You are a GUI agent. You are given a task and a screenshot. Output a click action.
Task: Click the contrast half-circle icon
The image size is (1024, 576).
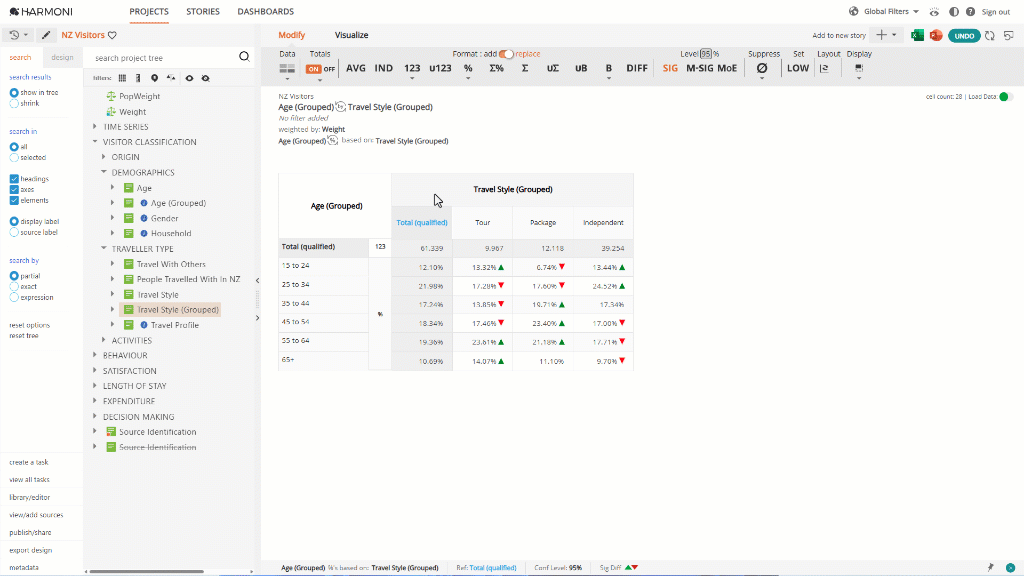click(954, 12)
